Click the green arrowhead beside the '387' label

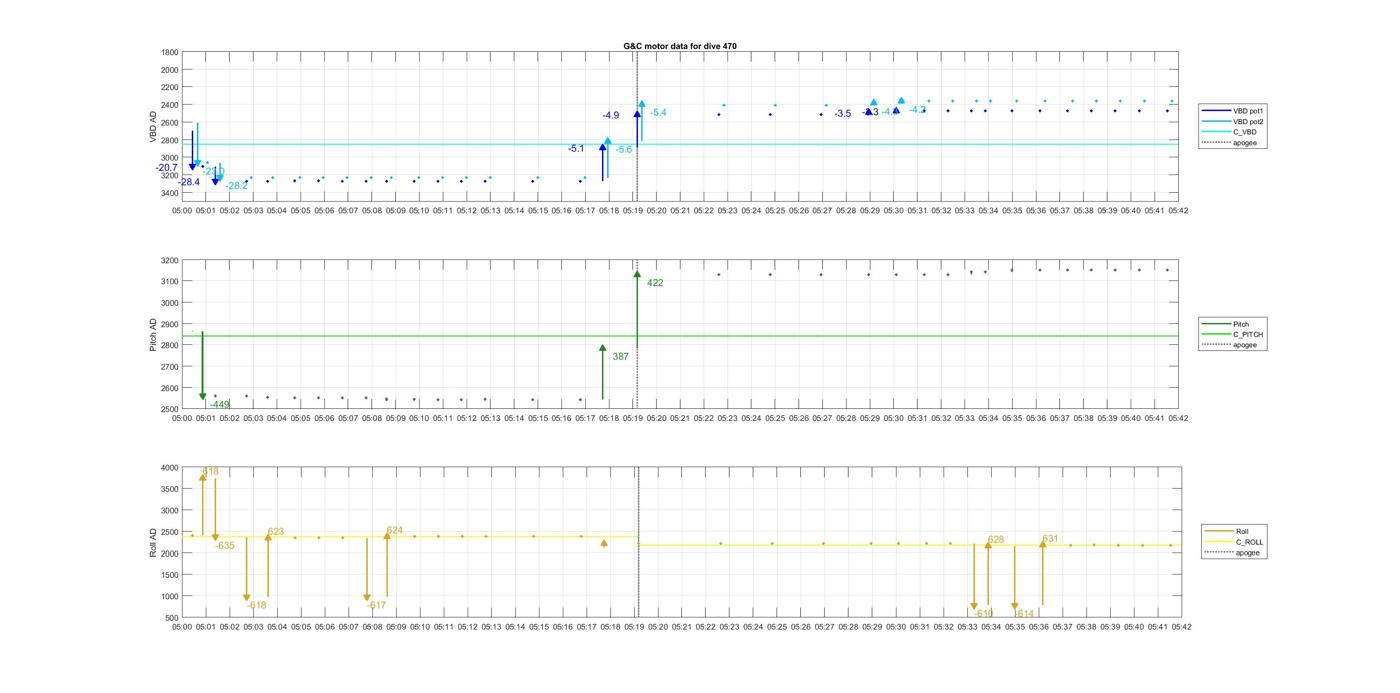pyautogui.click(x=603, y=348)
